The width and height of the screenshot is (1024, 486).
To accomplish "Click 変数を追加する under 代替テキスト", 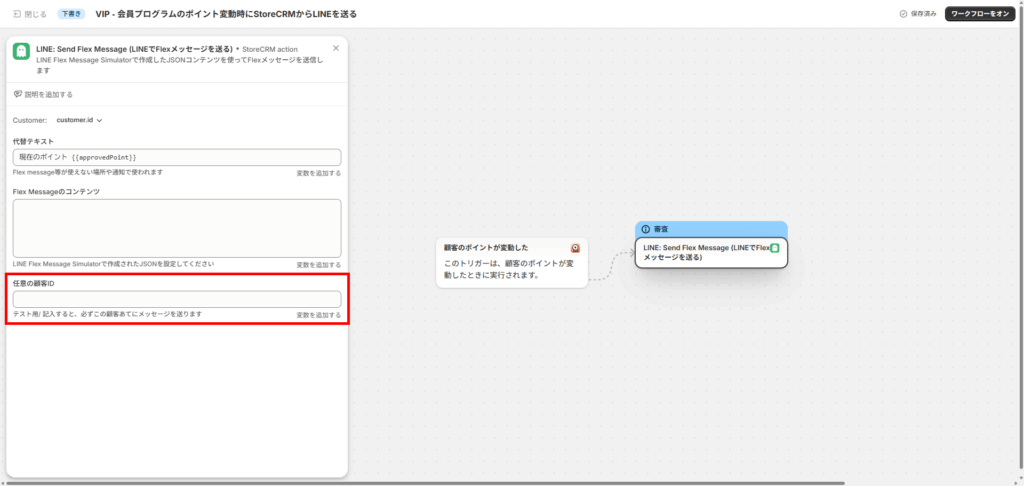I will pos(318,173).
